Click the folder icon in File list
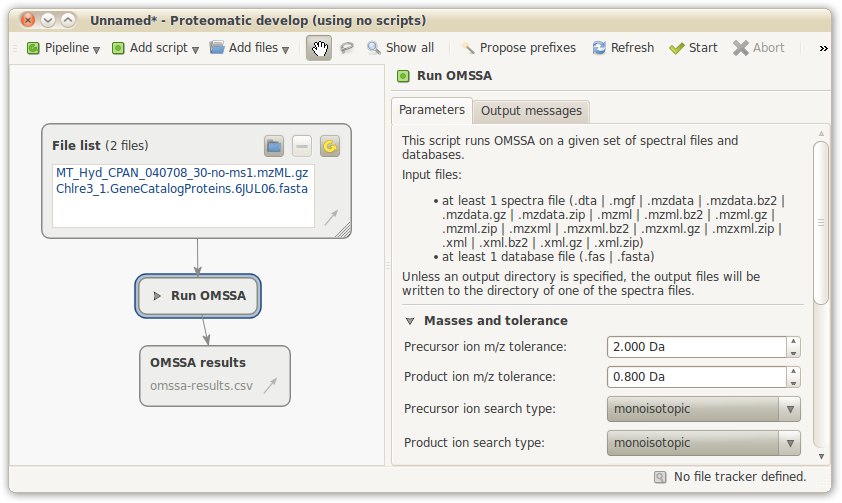 click(274, 147)
